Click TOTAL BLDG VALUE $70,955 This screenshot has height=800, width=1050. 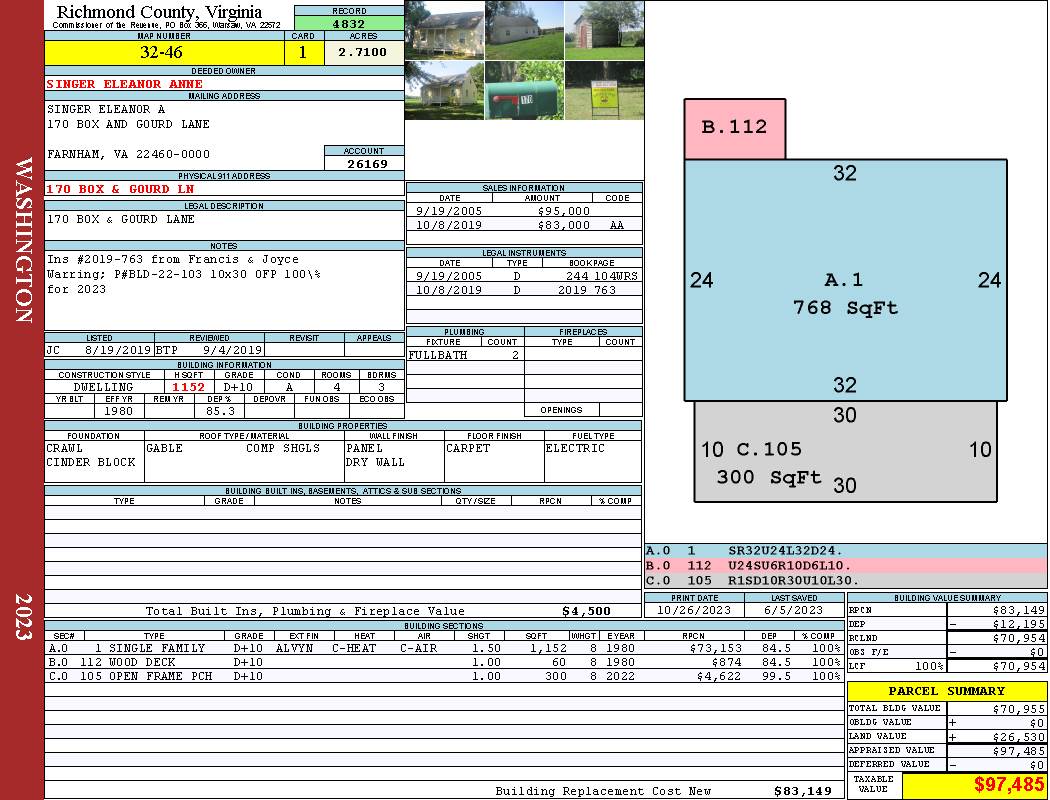(x=1019, y=709)
